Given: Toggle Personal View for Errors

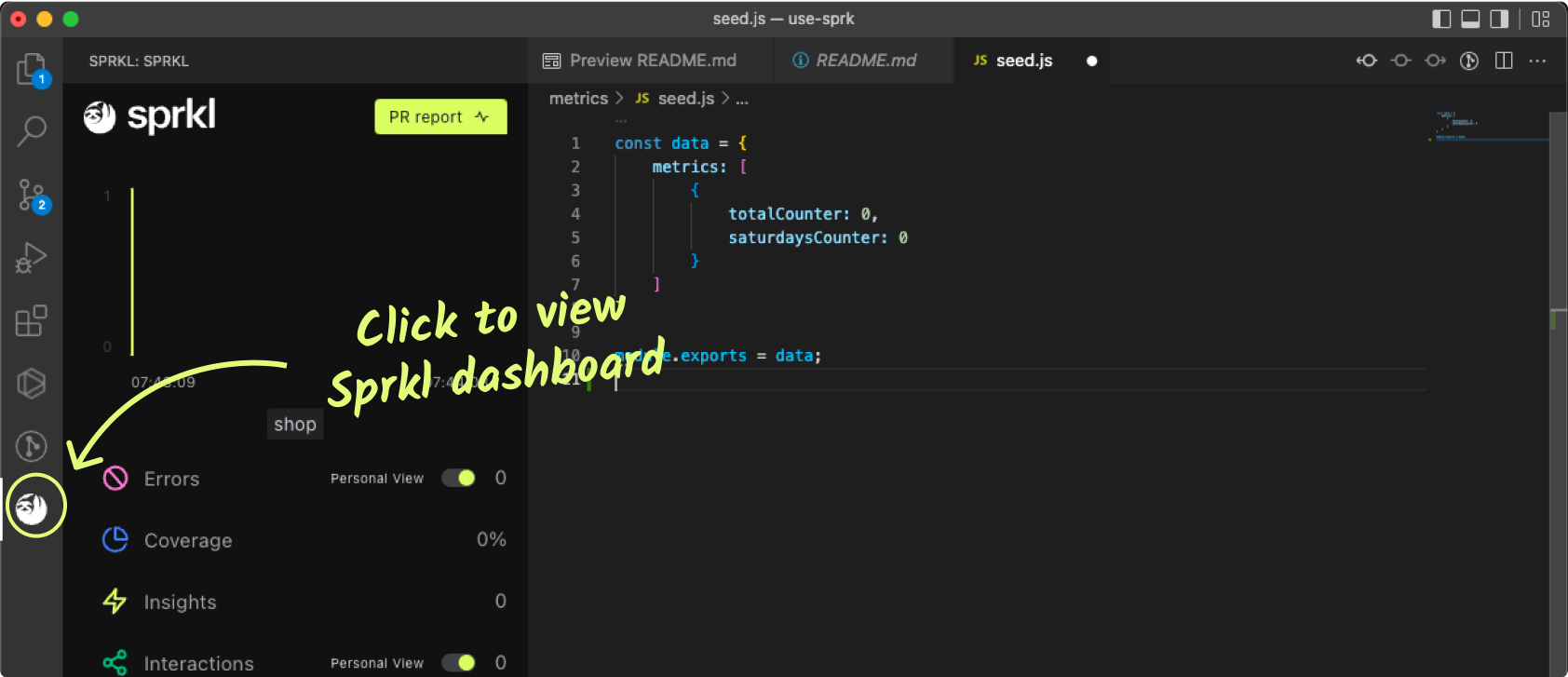Looking at the screenshot, I should pos(458,478).
